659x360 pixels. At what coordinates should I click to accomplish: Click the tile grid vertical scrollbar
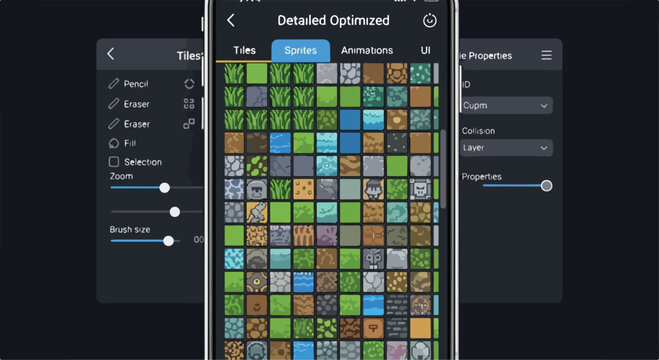[x=443, y=168]
